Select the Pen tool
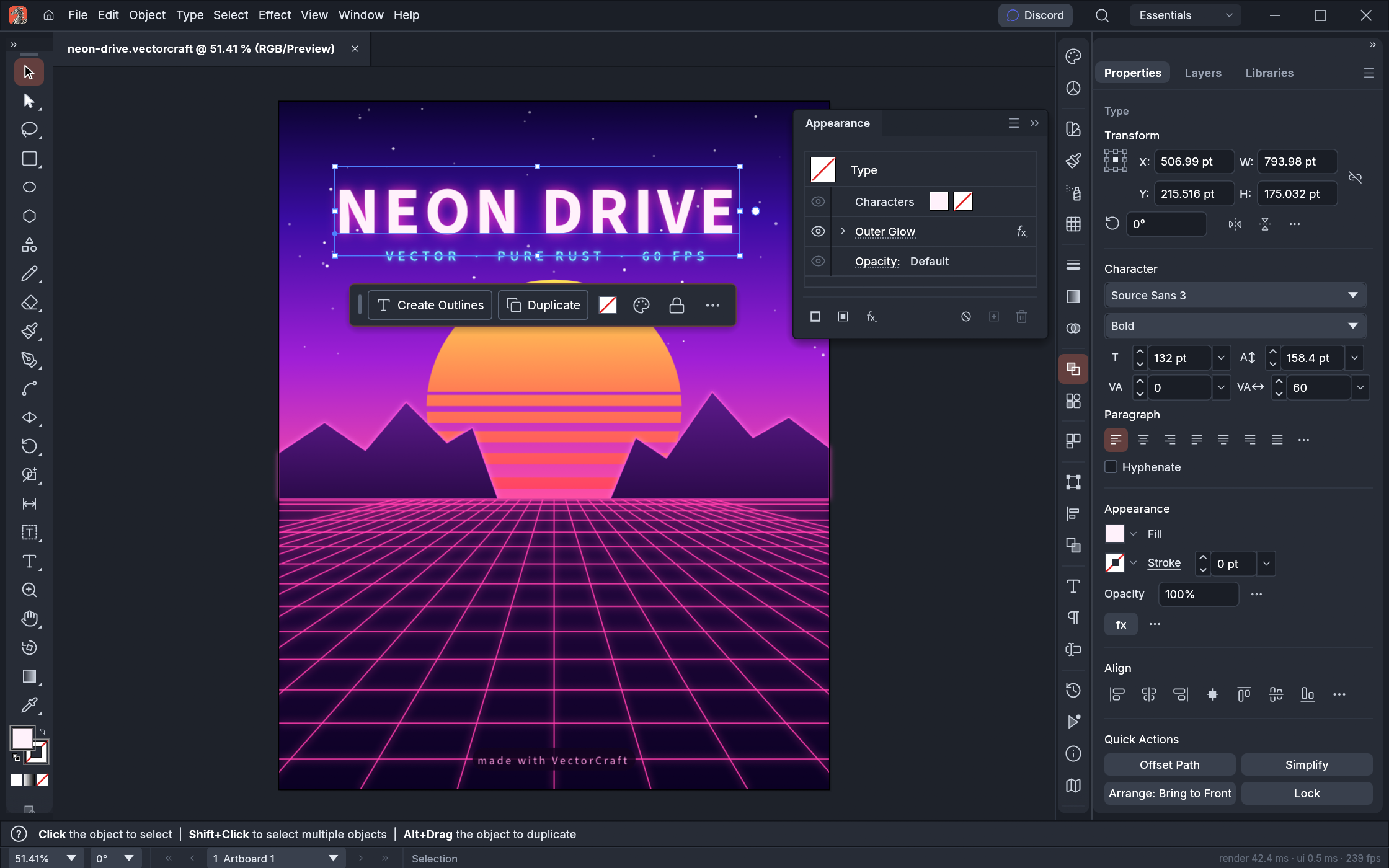The width and height of the screenshot is (1389, 868). tap(29, 360)
